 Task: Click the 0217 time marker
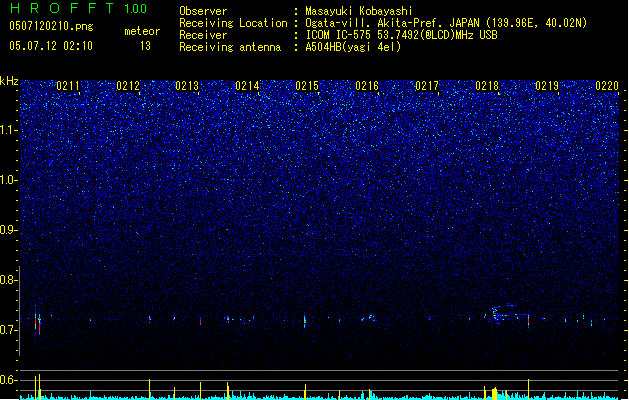pos(427,86)
